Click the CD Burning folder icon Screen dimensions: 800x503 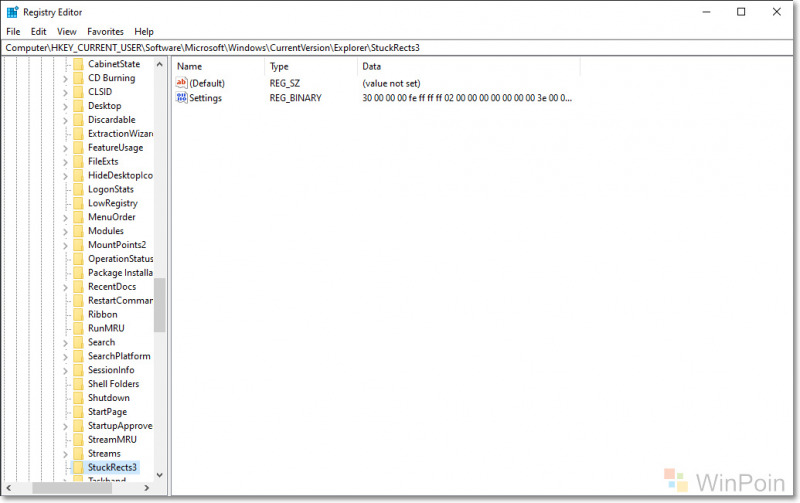pyautogui.click(x=78, y=78)
